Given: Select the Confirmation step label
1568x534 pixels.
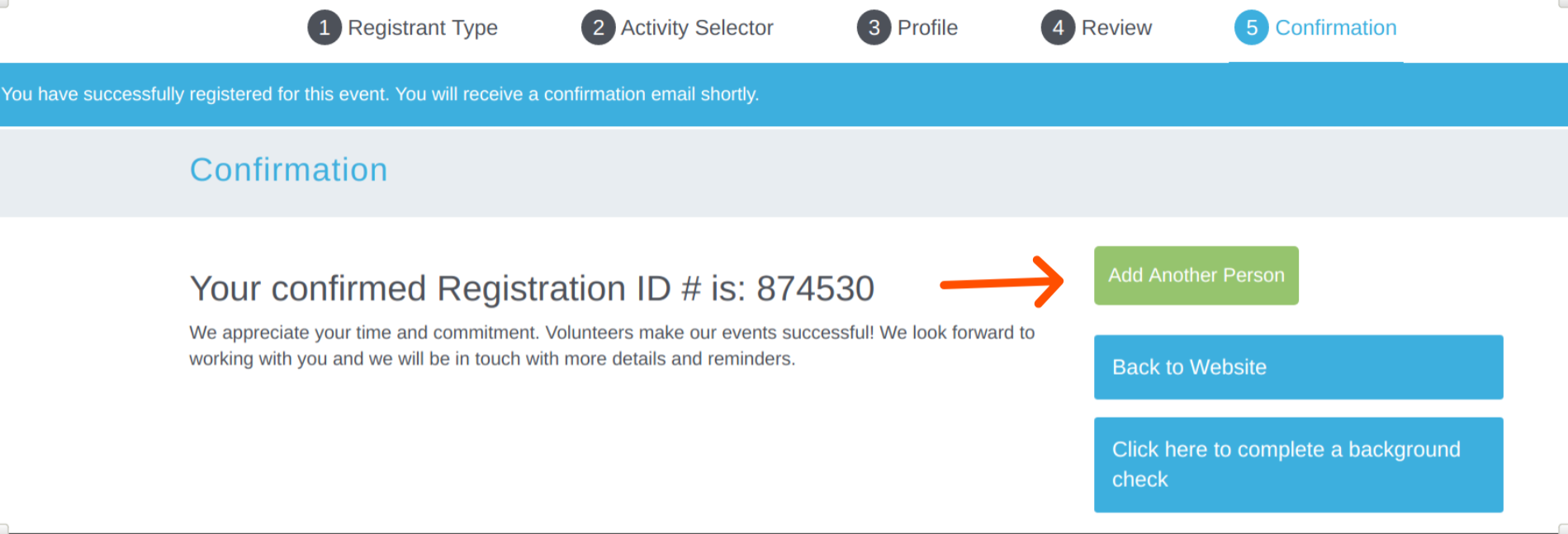Looking at the screenshot, I should click(x=1335, y=28).
